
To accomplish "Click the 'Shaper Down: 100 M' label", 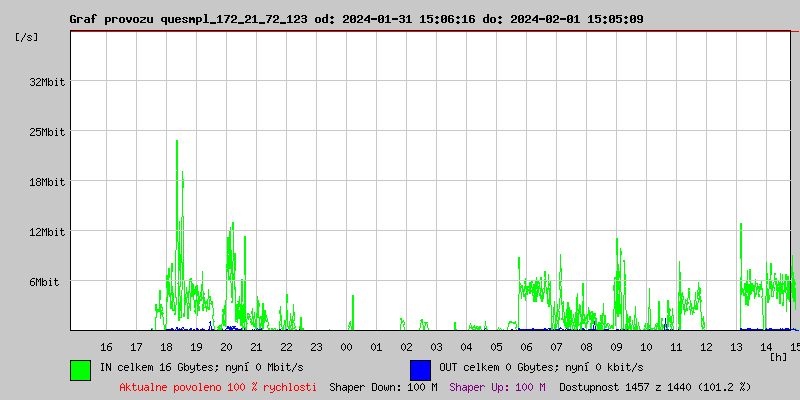I will [x=383, y=387].
